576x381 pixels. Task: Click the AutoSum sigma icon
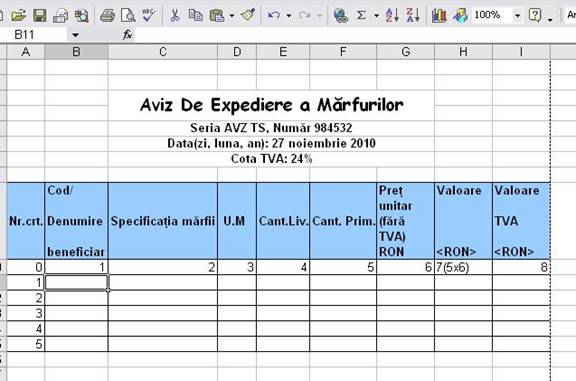click(x=361, y=15)
